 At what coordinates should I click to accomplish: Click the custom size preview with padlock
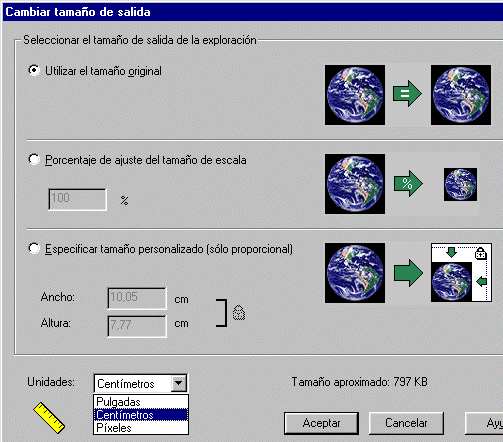(461, 273)
